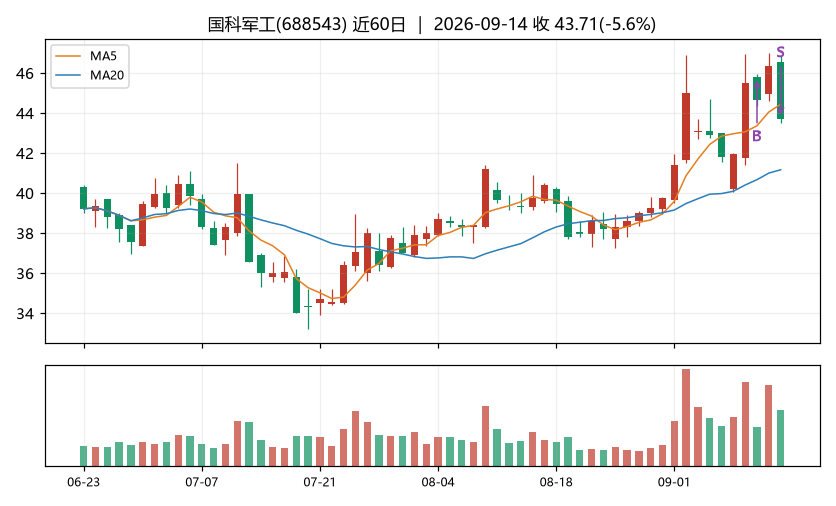Click the x-axis date label 09-01
Viewport: 836px width, 506px height.
point(674,483)
